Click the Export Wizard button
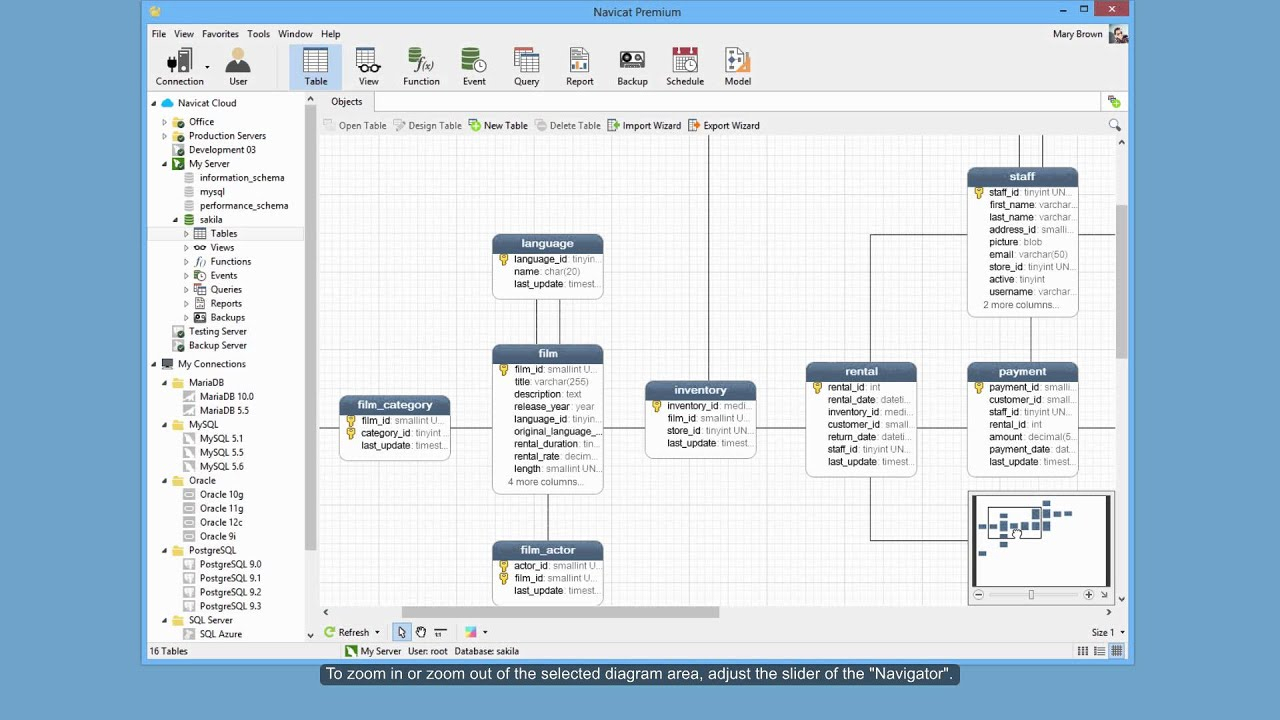The width and height of the screenshot is (1280, 720). coord(724,126)
